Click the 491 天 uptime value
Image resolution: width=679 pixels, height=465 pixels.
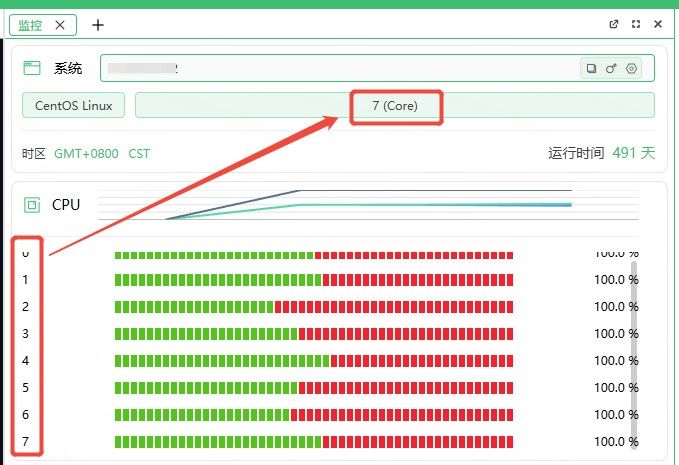(x=634, y=153)
